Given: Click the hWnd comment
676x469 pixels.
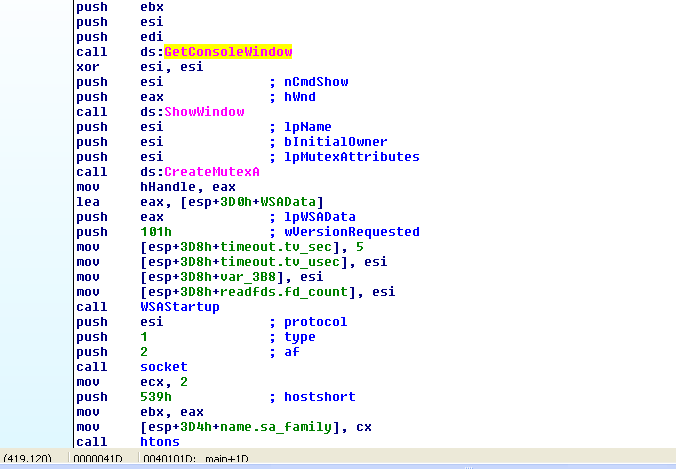Looking at the screenshot, I should click(300, 97).
